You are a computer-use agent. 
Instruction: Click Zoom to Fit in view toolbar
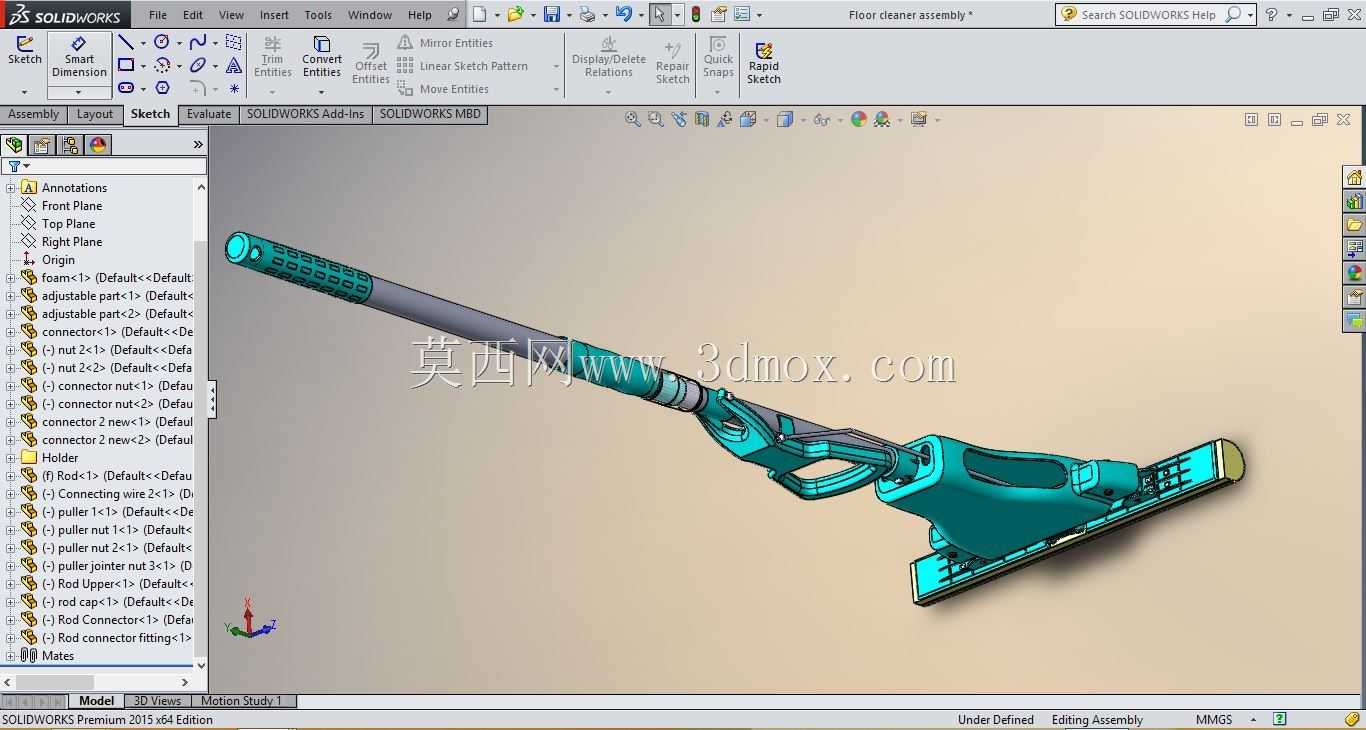633,119
